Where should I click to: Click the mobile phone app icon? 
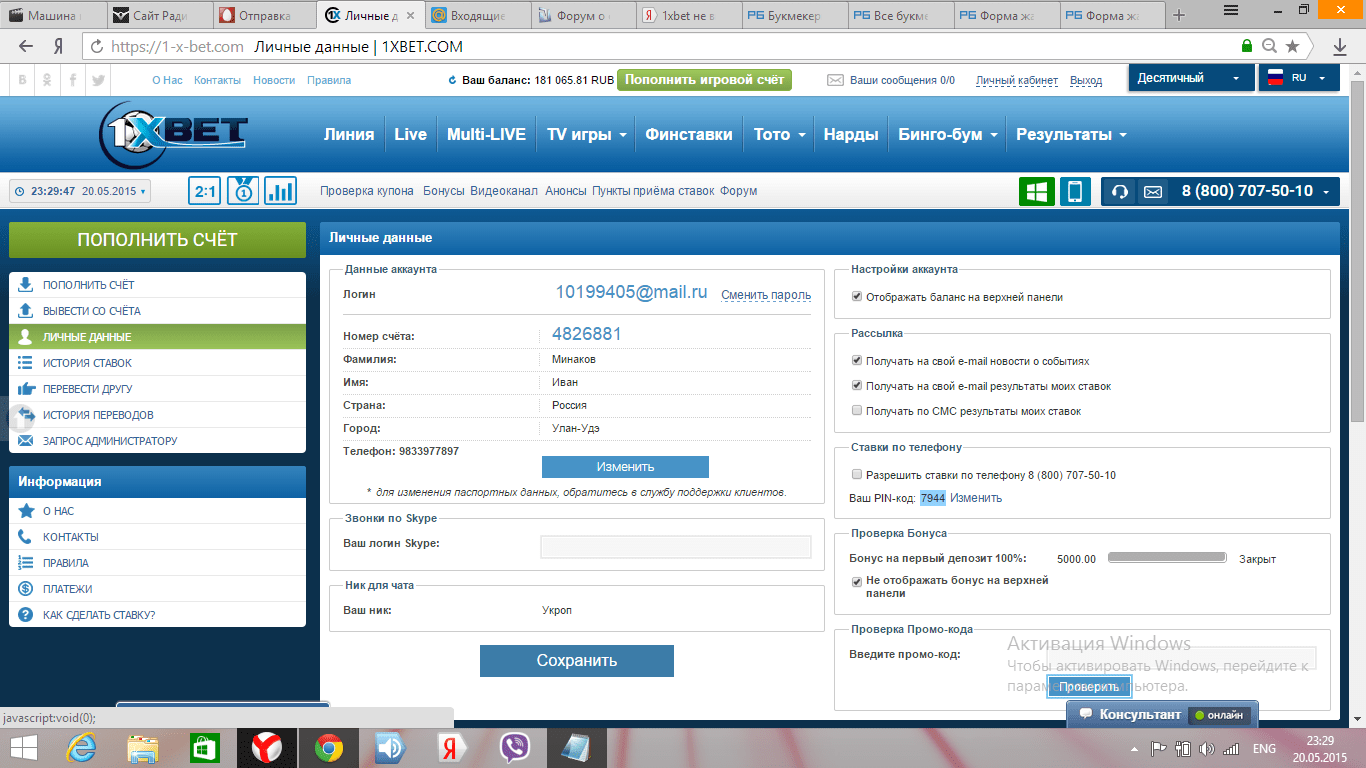pyautogui.click(x=1076, y=191)
